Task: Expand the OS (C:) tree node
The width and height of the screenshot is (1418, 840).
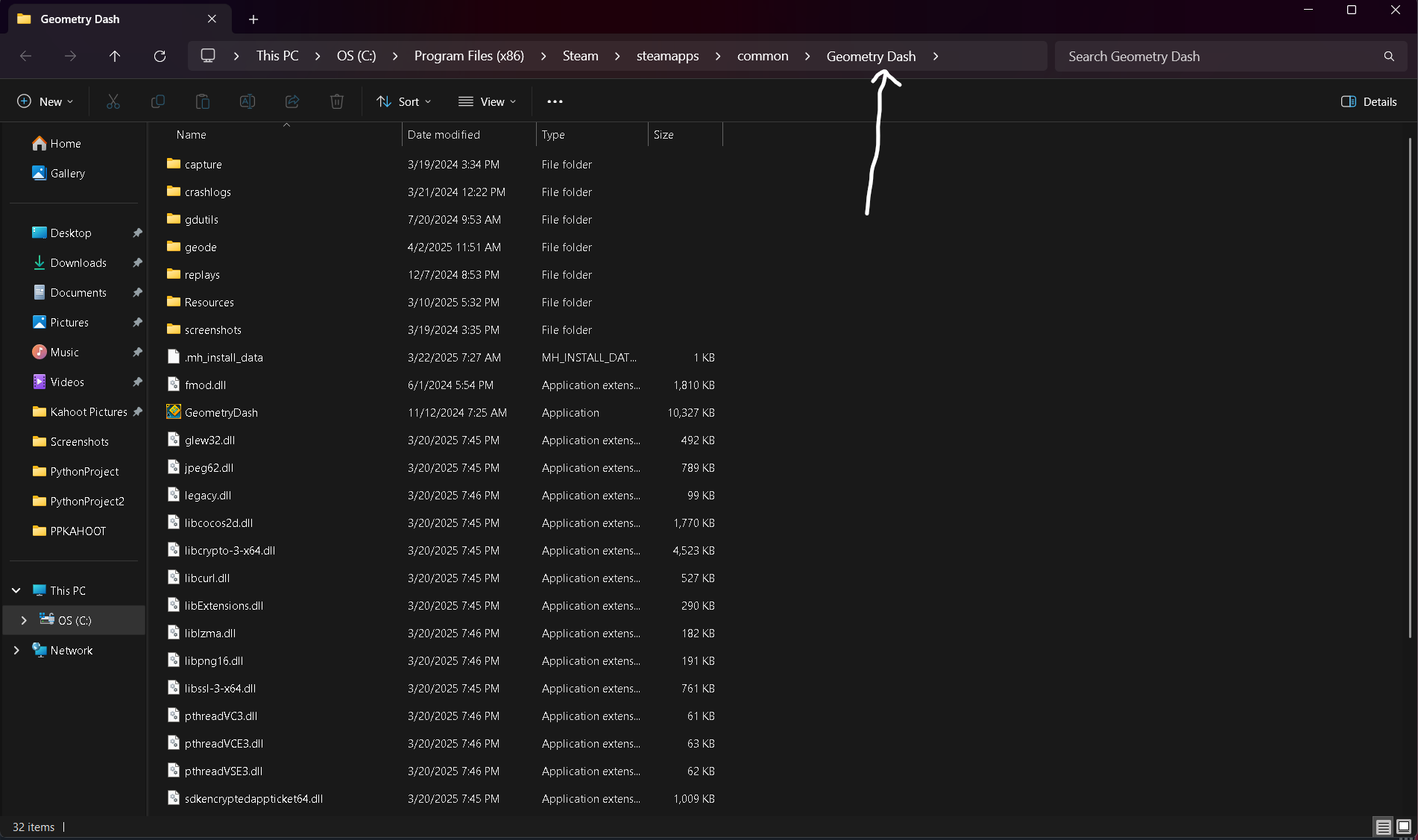Action: pyautogui.click(x=24, y=621)
